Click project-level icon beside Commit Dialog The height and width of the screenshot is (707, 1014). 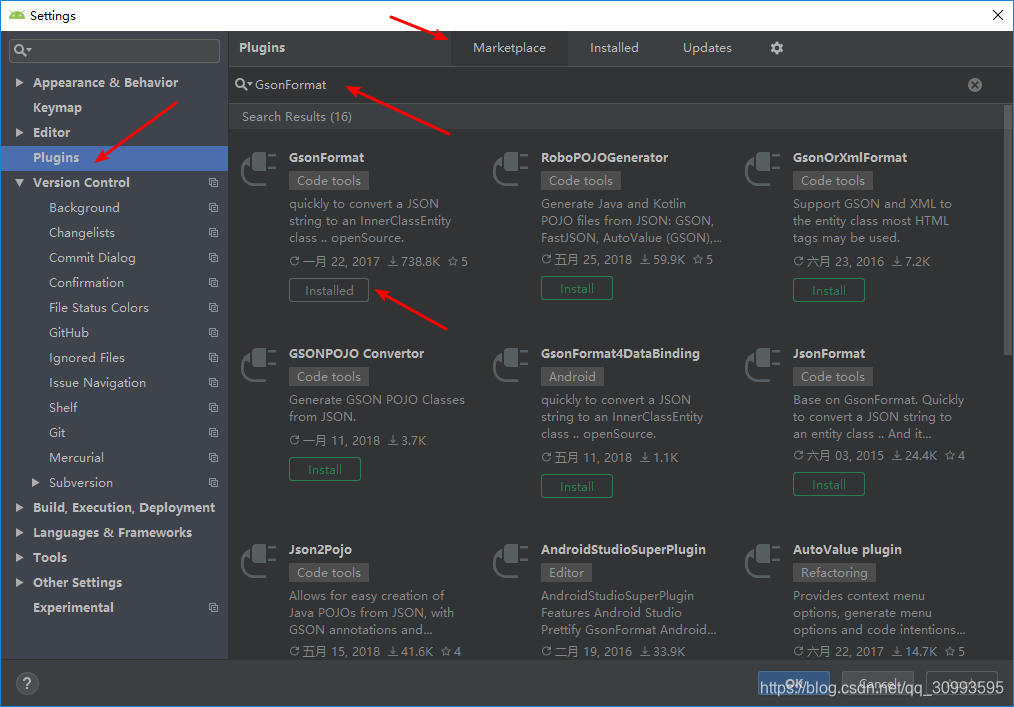(x=213, y=257)
